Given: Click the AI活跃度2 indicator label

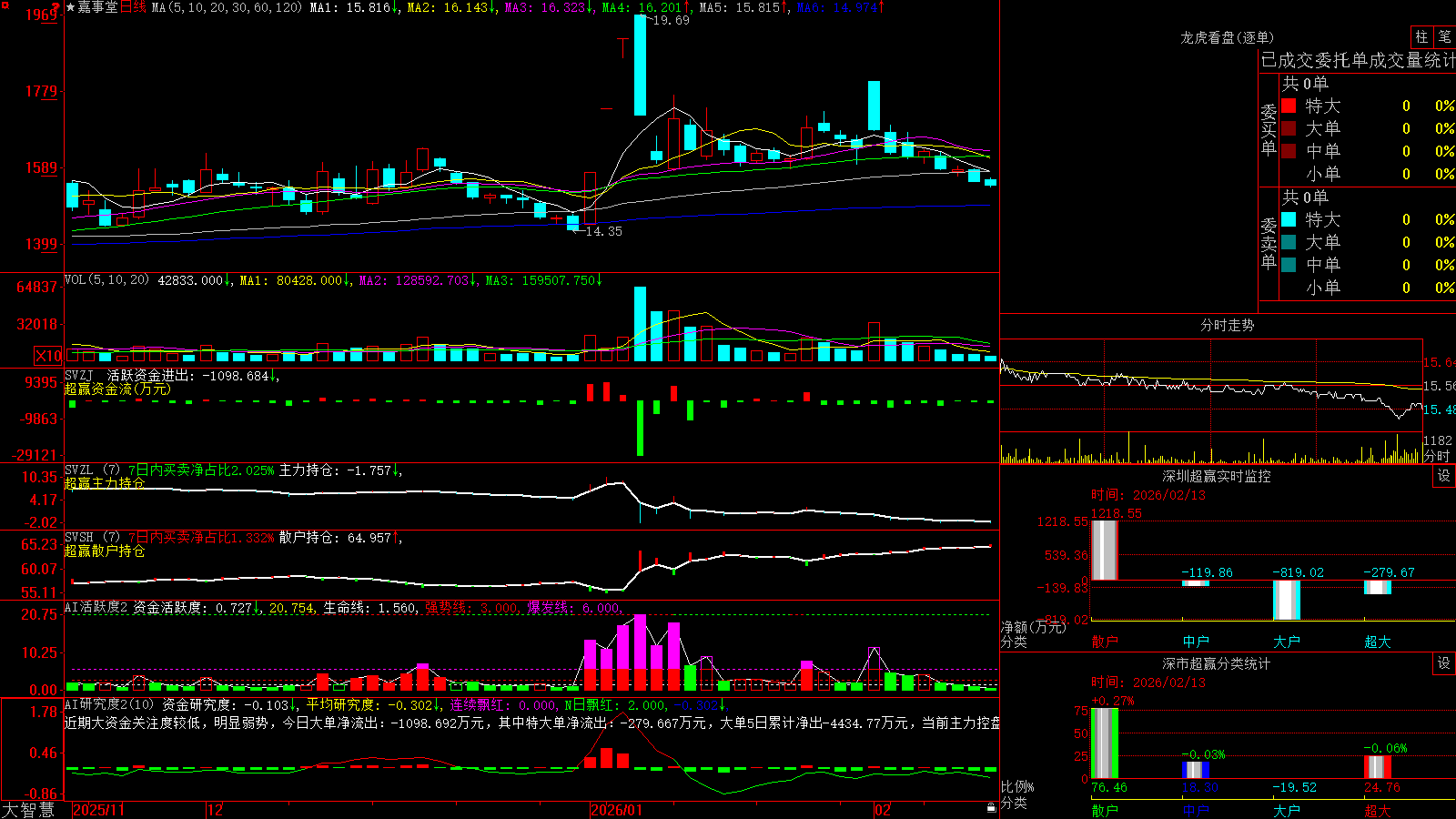Looking at the screenshot, I should (x=96, y=608).
